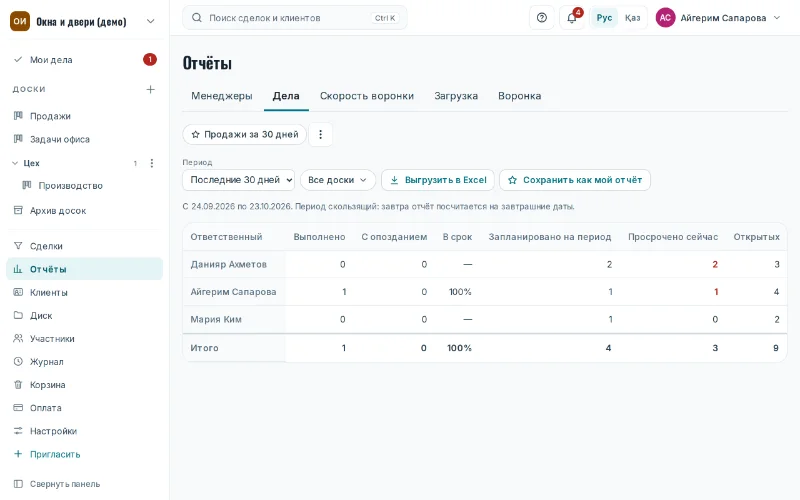
Task: Click the '100%' value in Айгерим Сапарова row
Action: tap(460, 292)
